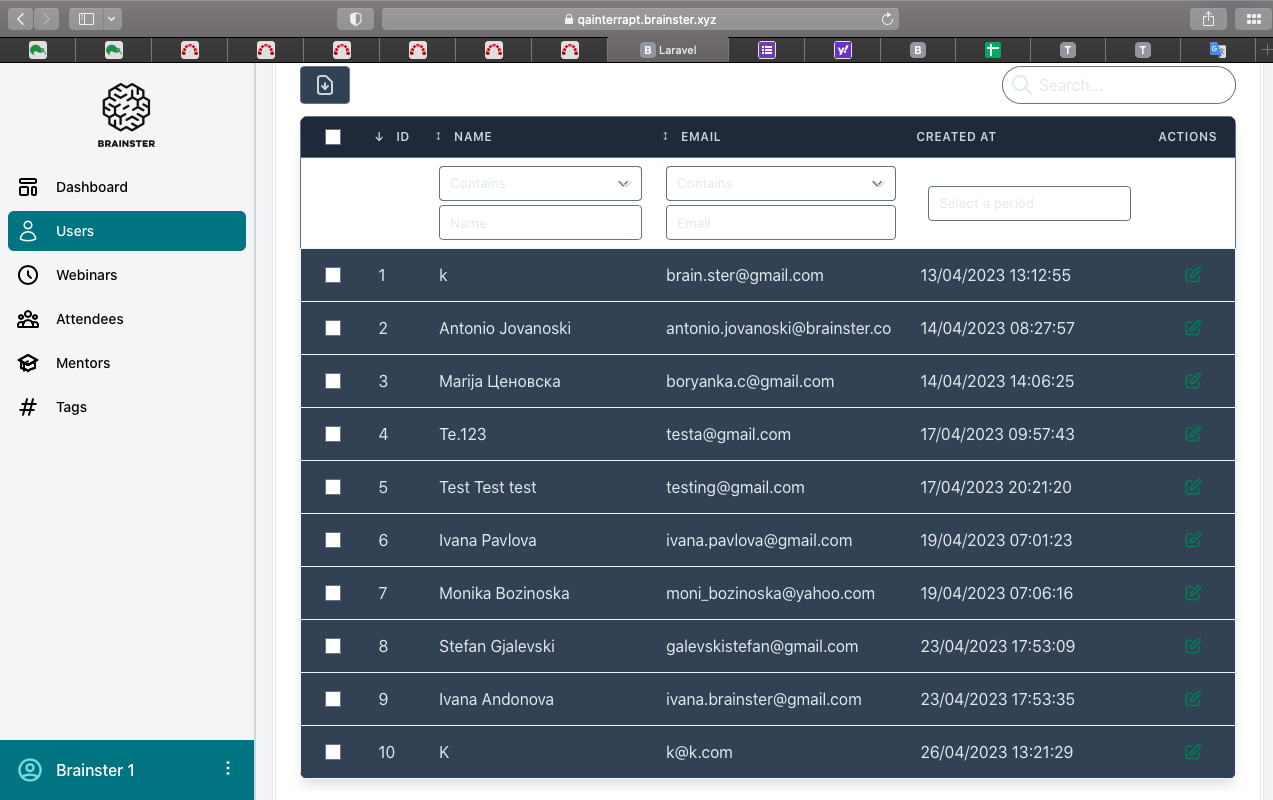
Task: Click edit icon for Antonio Jovanoski
Action: click(1192, 328)
